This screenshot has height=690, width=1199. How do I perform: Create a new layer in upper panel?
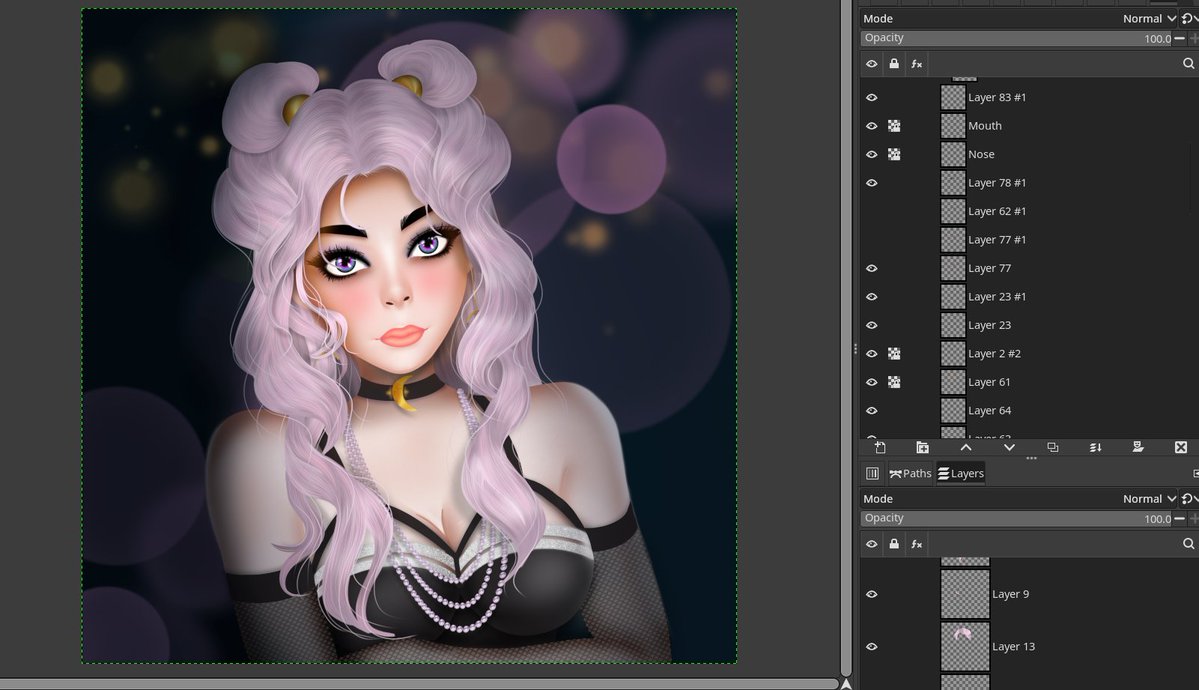(x=879, y=448)
